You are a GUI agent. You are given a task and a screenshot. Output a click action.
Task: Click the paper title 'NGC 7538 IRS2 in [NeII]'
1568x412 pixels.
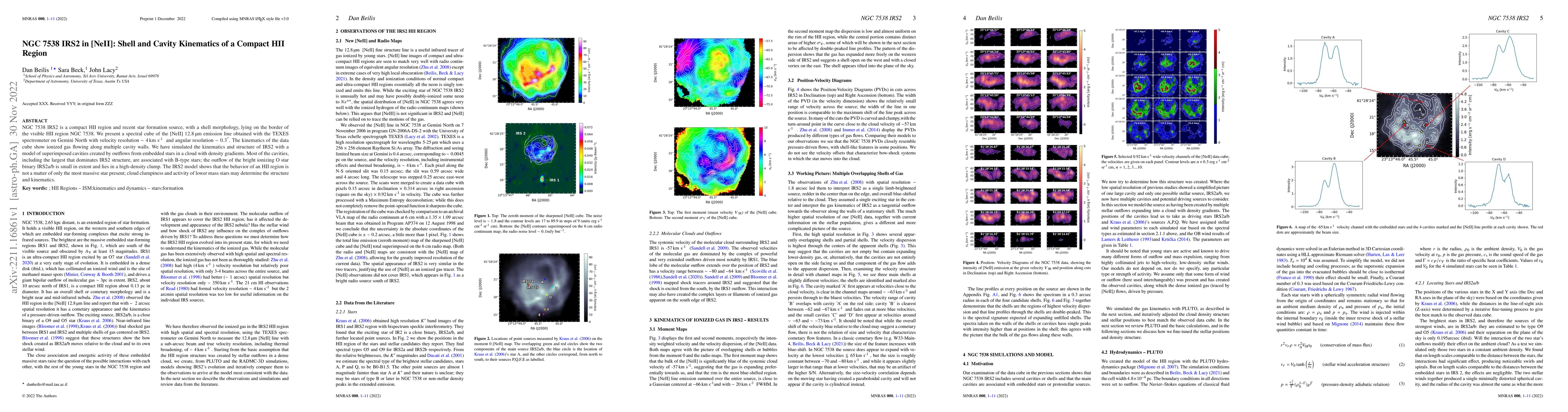coord(69,44)
